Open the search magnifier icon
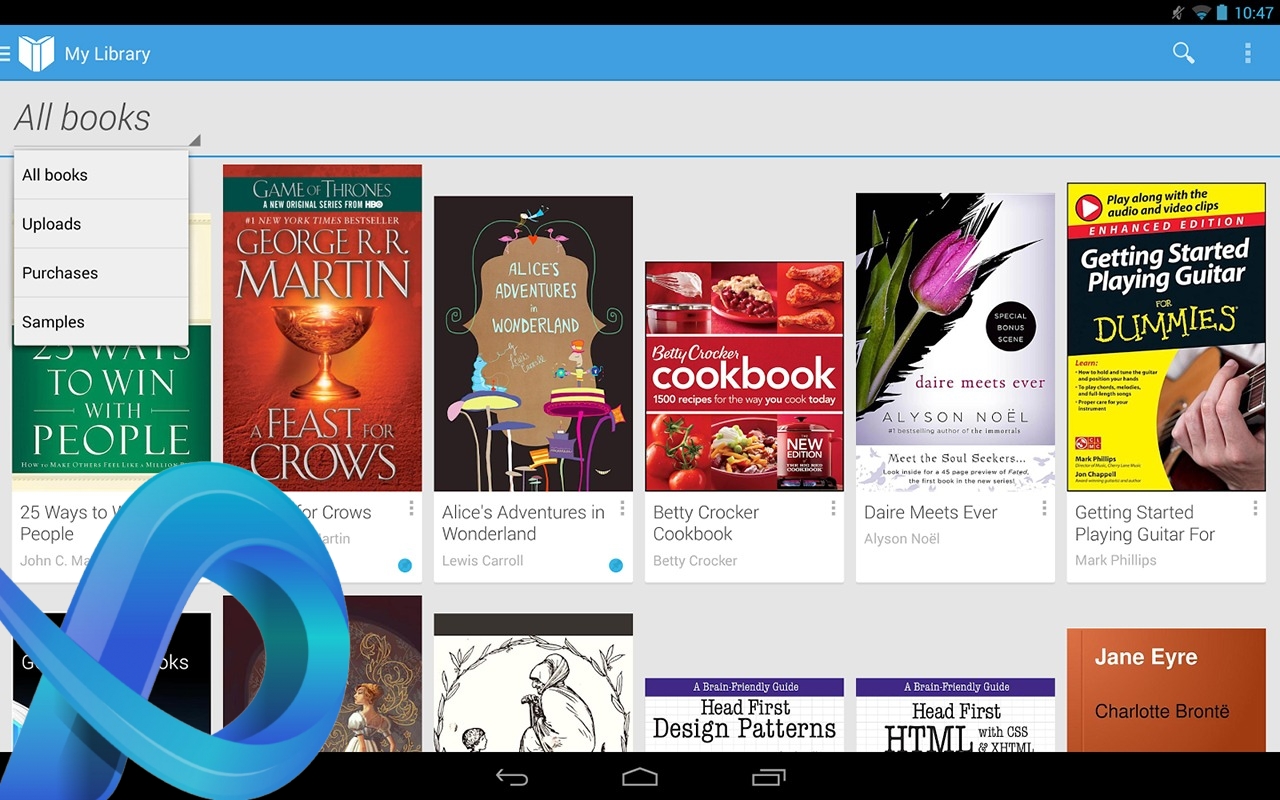1280x800 pixels. (1183, 53)
